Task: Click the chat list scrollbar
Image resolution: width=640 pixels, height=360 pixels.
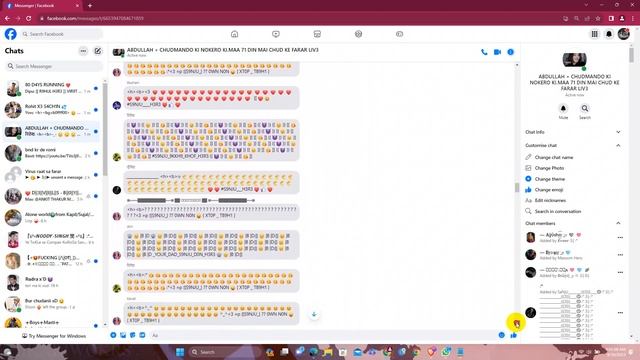Action: point(105,131)
